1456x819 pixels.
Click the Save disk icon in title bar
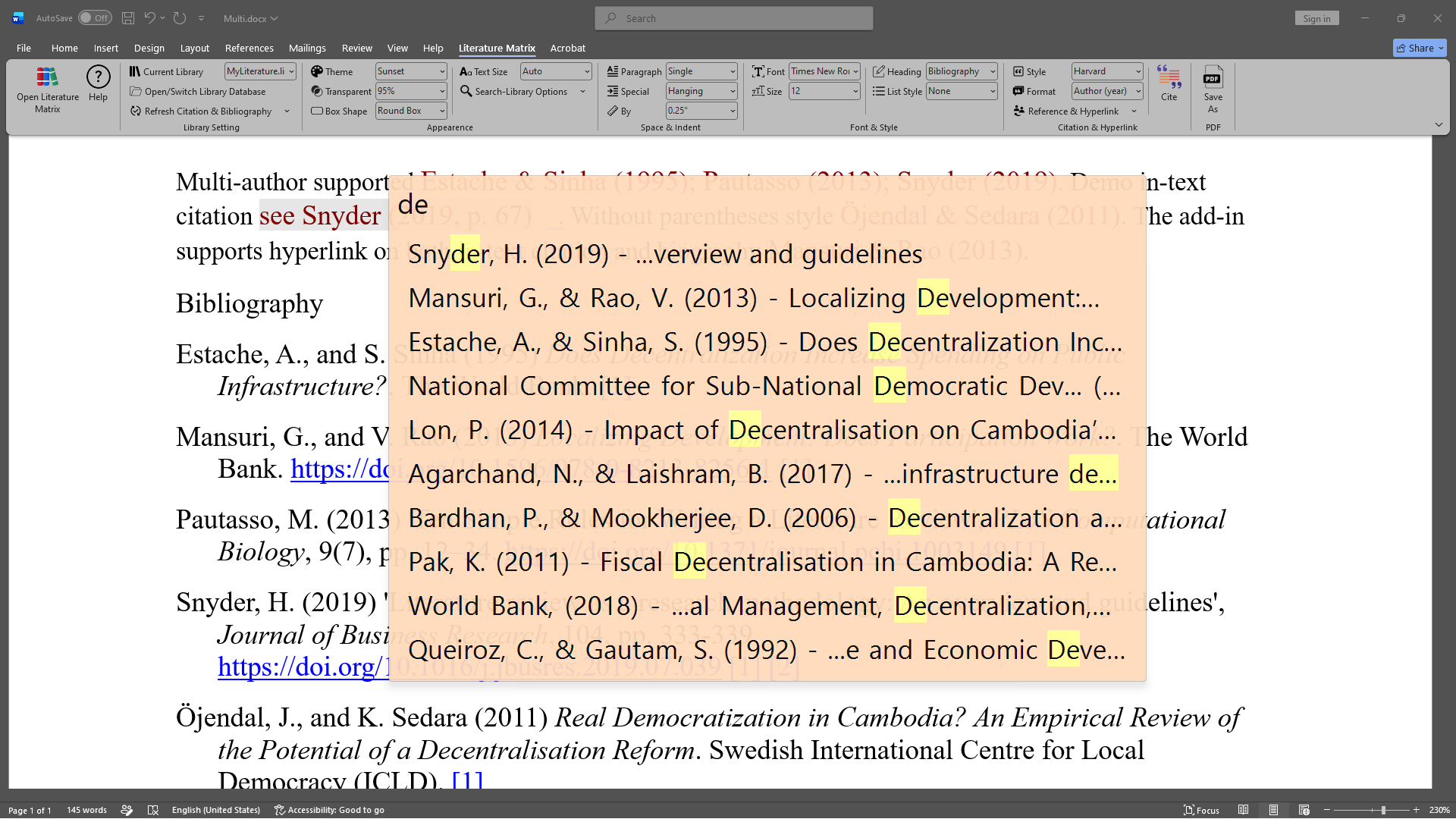[x=128, y=18]
